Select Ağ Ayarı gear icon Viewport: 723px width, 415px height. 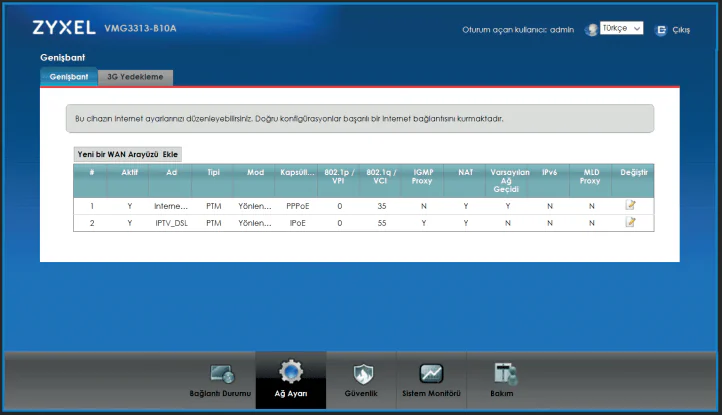pyautogui.click(x=290, y=372)
